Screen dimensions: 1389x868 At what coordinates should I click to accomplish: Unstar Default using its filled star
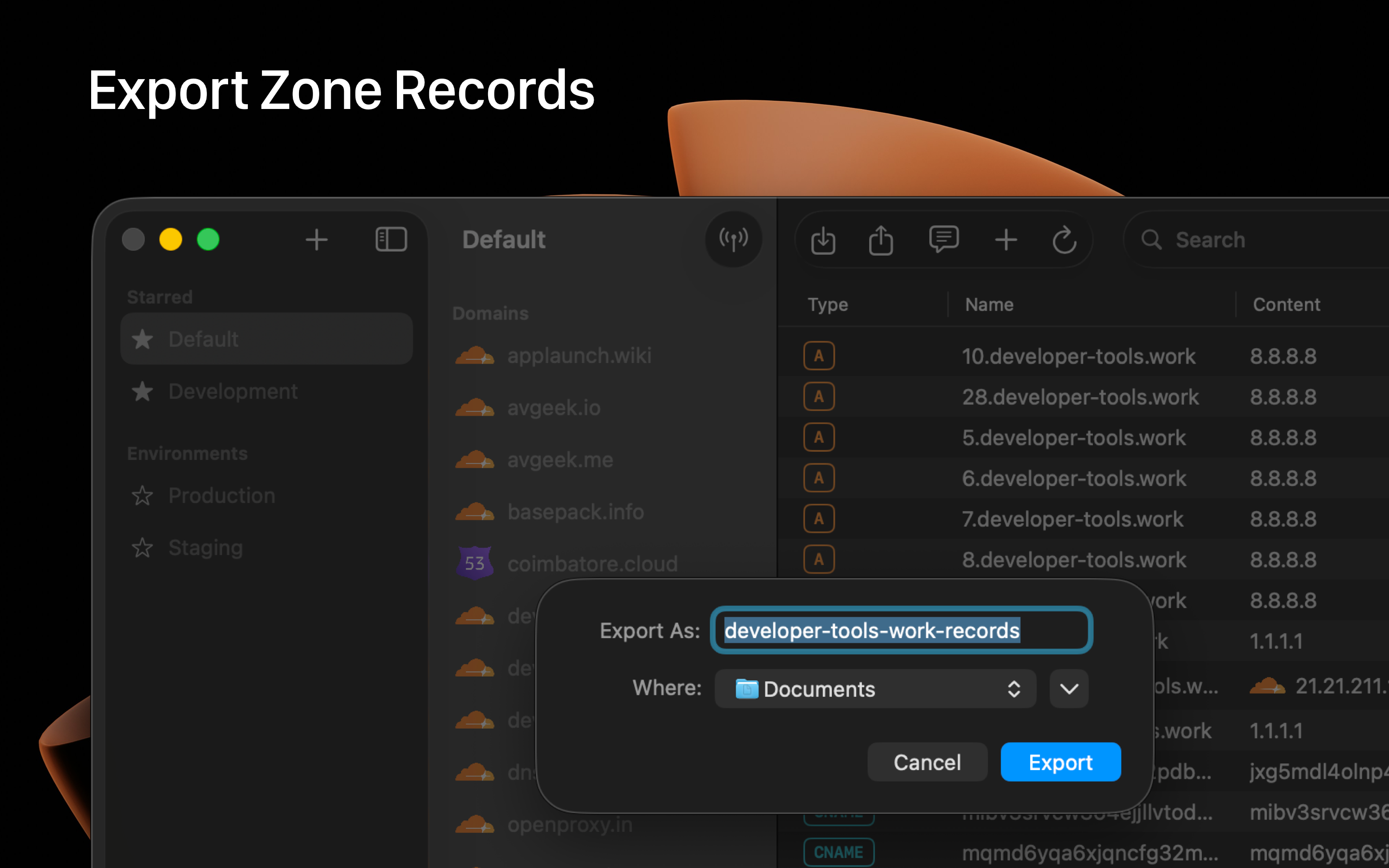click(142, 339)
